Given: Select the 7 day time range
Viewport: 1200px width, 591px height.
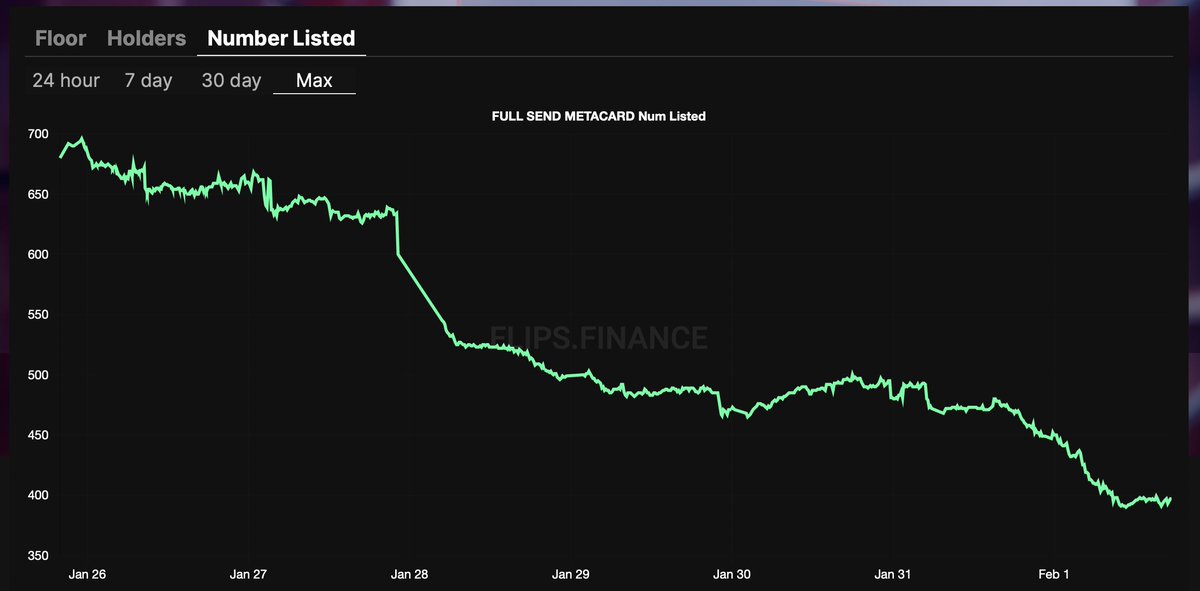Looking at the screenshot, I should pyautogui.click(x=148, y=80).
